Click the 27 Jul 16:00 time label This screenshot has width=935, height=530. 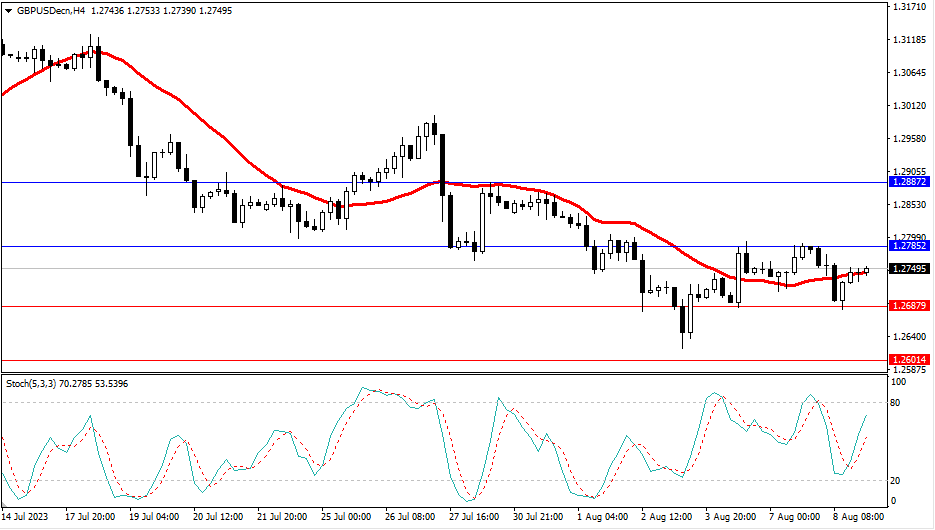(476, 518)
